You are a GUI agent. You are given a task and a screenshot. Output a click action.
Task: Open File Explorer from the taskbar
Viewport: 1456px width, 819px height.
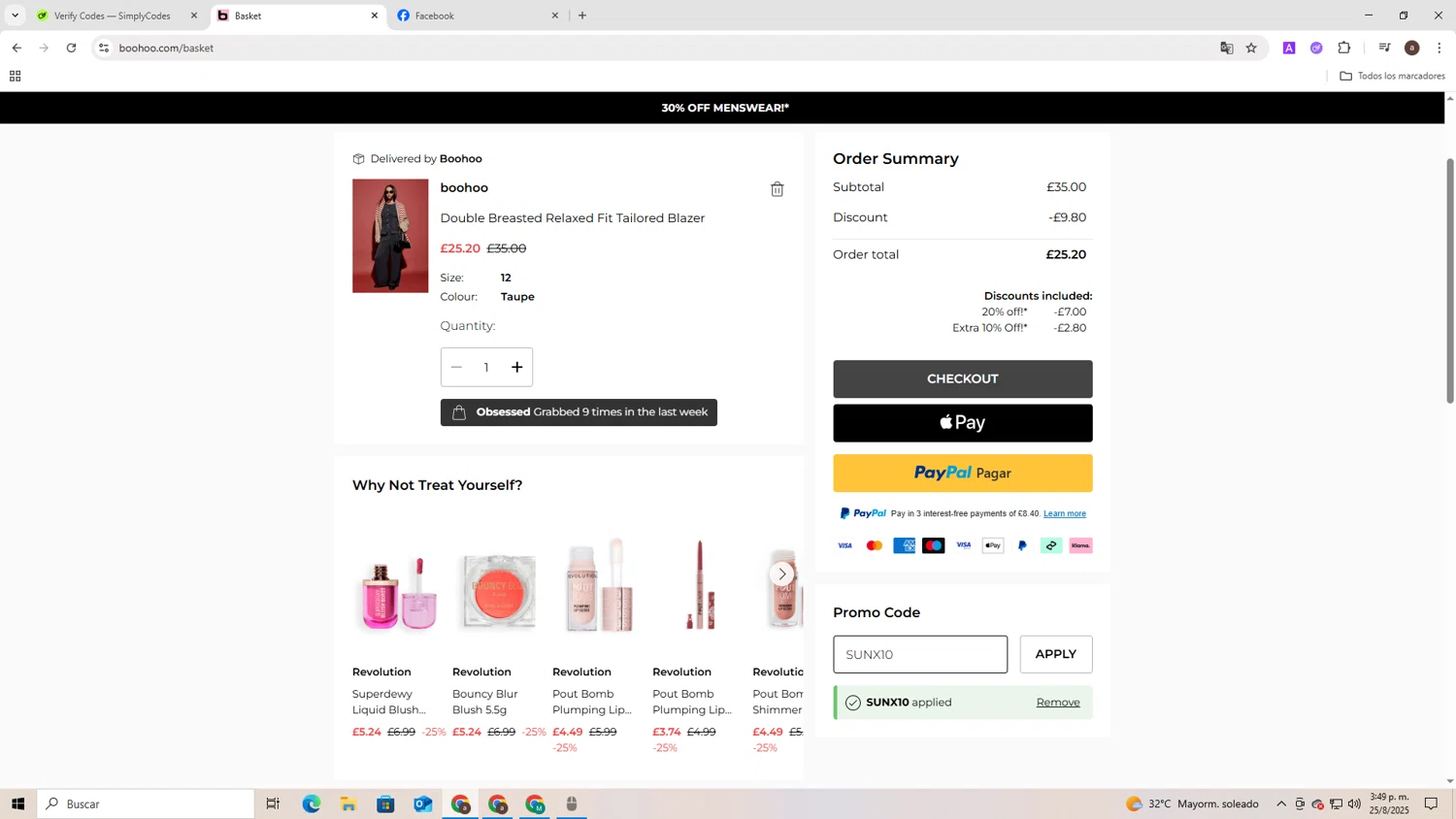pyautogui.click(x=348, y=803)
